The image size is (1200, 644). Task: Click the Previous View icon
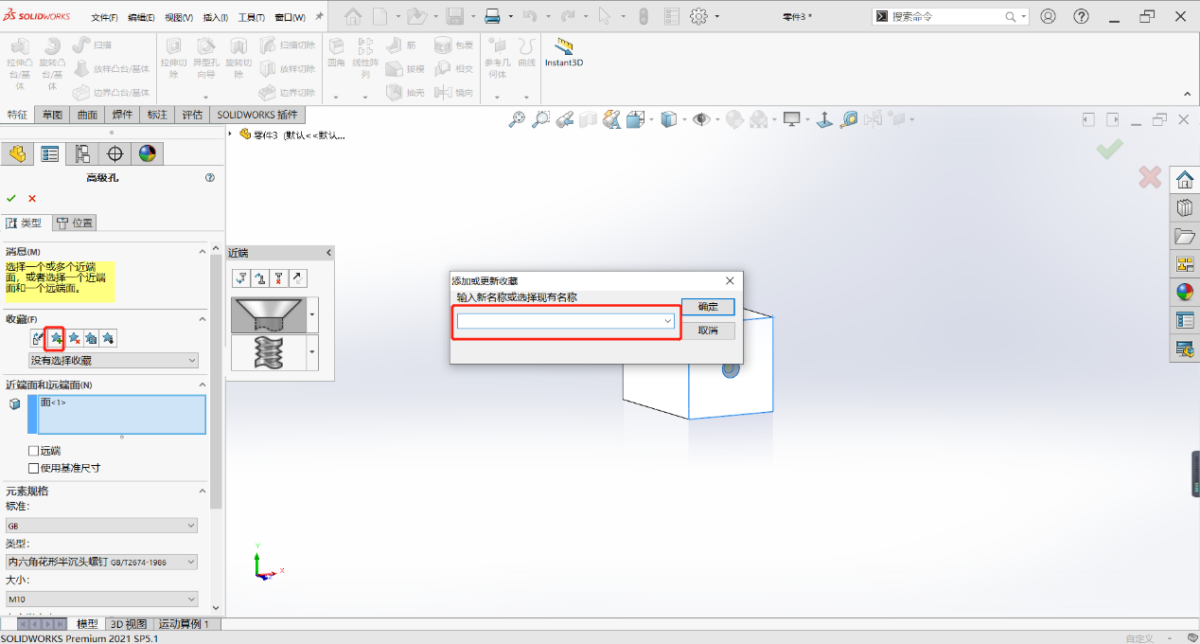point(564,119)
